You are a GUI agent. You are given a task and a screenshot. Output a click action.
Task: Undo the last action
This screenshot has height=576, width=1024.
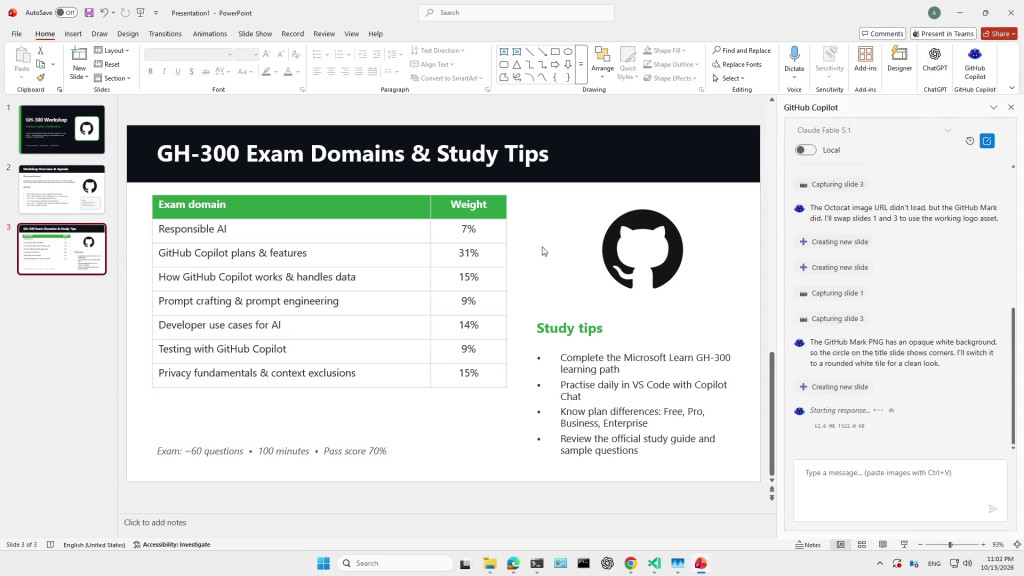tap(104, 12)
